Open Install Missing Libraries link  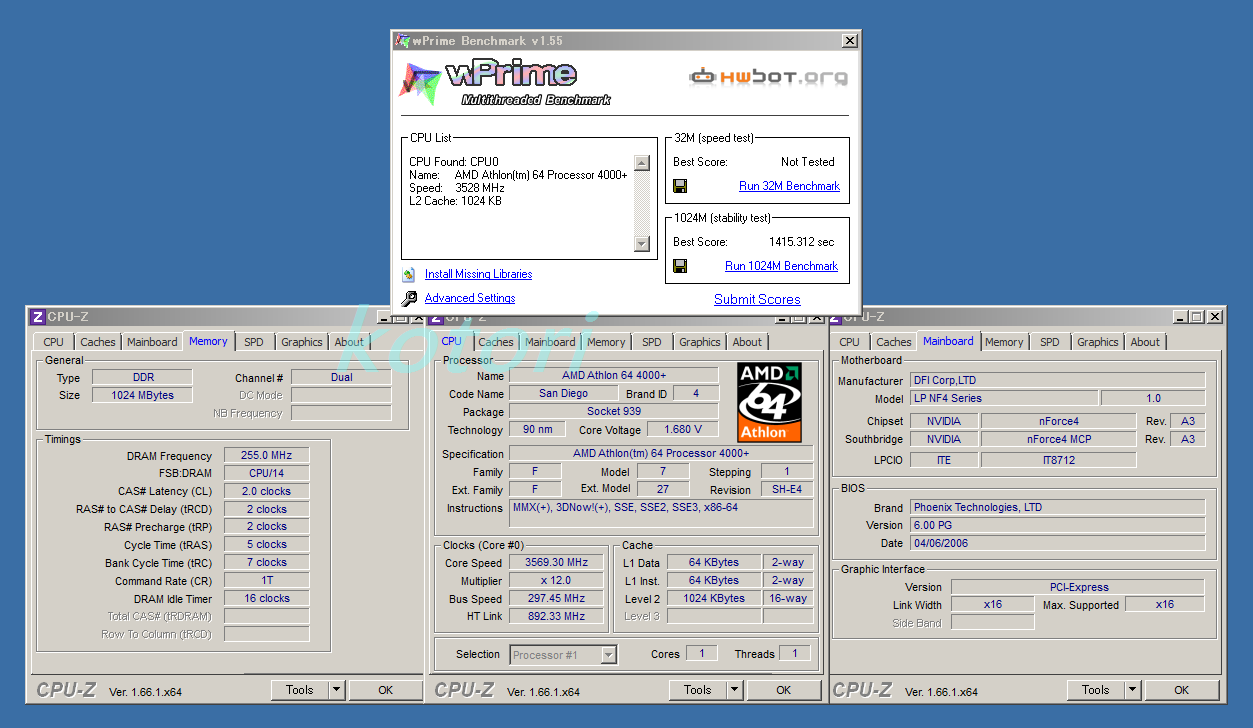(x=478, y=274)
